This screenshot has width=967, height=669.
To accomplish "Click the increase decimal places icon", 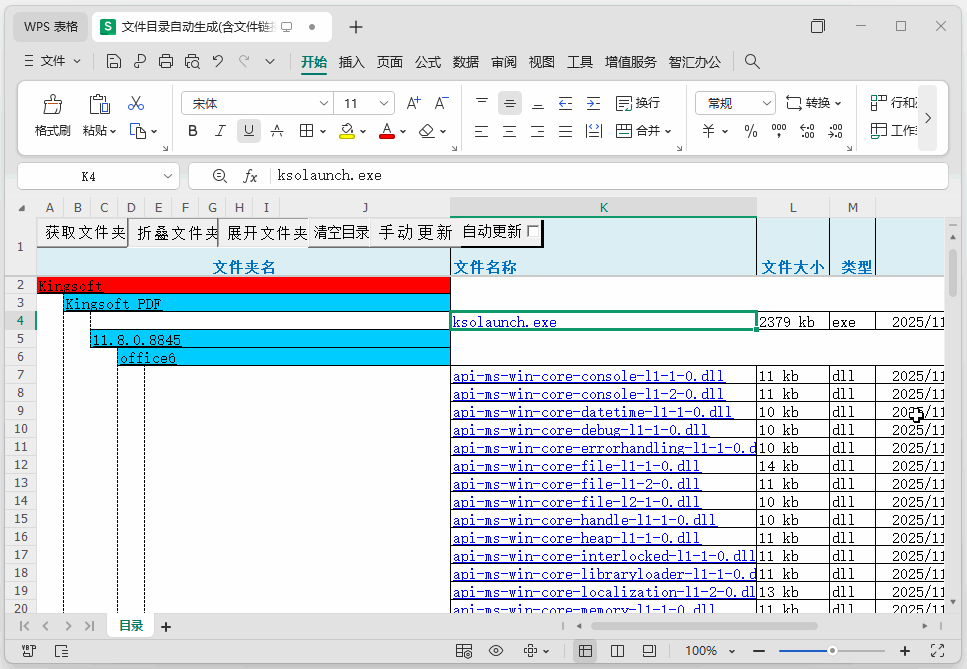I will click(x=807, y=131).
